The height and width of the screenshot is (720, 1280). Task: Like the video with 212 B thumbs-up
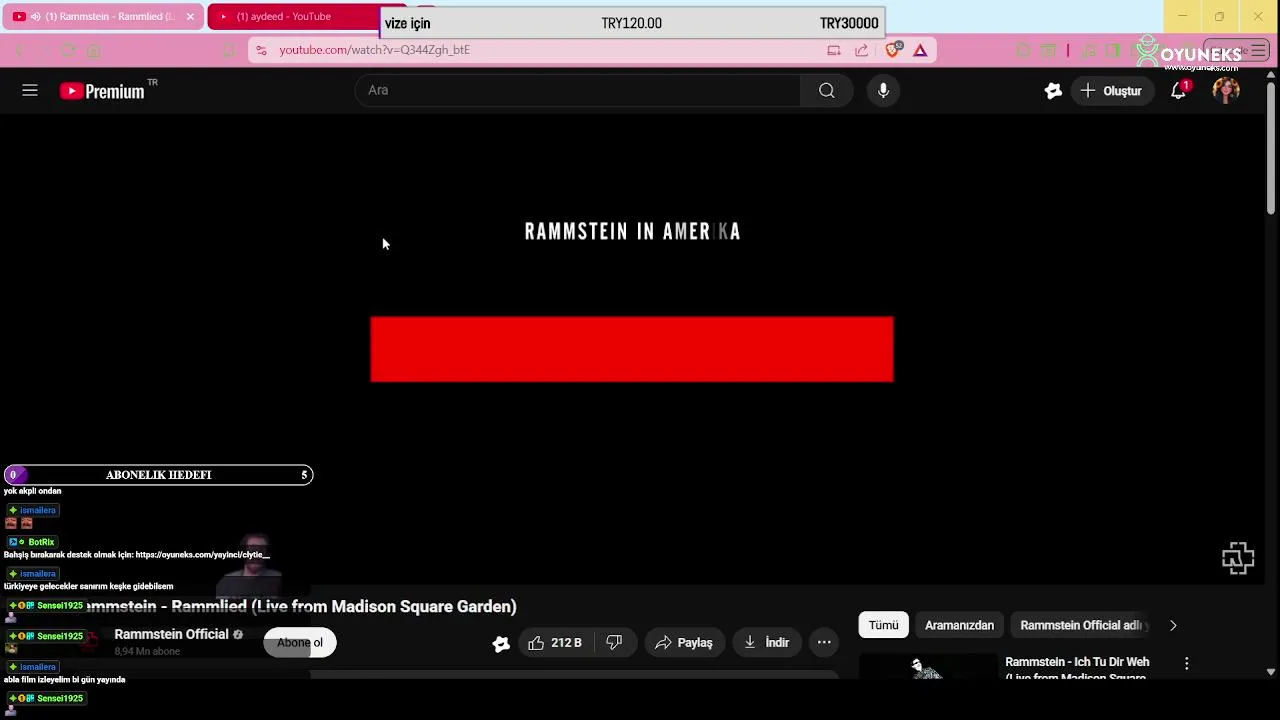[556, 643]
